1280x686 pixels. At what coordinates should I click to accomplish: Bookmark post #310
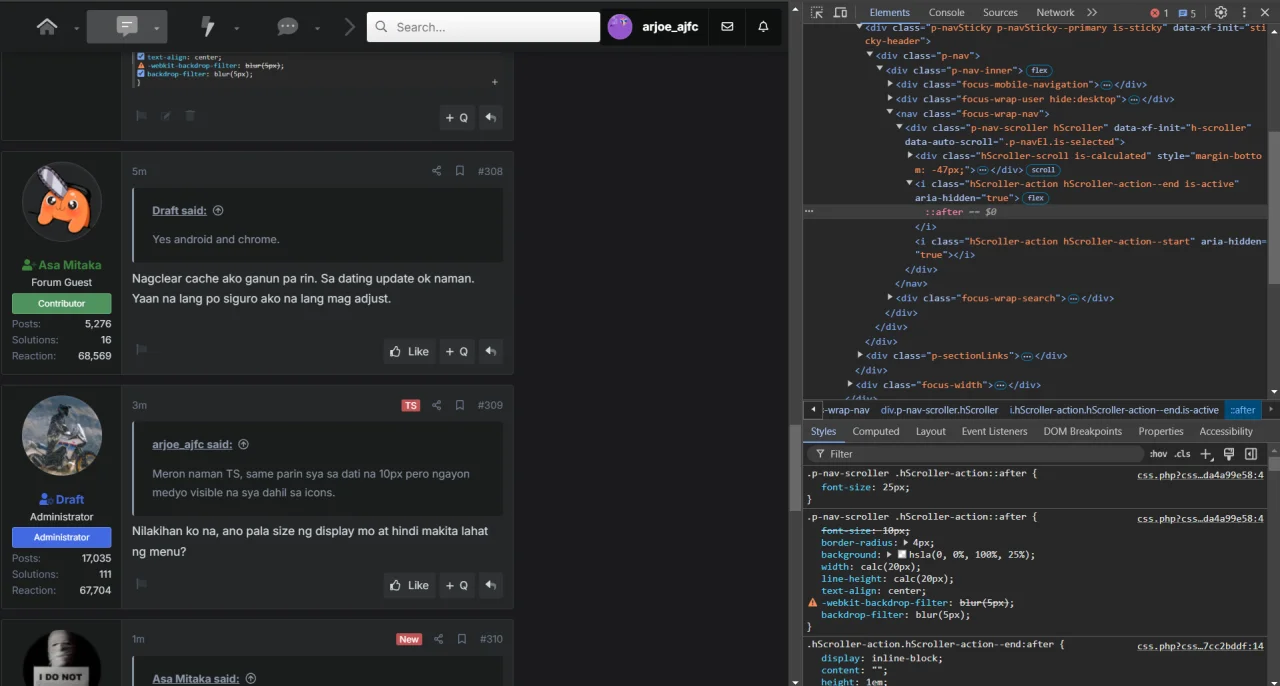[x=462, y=639]
